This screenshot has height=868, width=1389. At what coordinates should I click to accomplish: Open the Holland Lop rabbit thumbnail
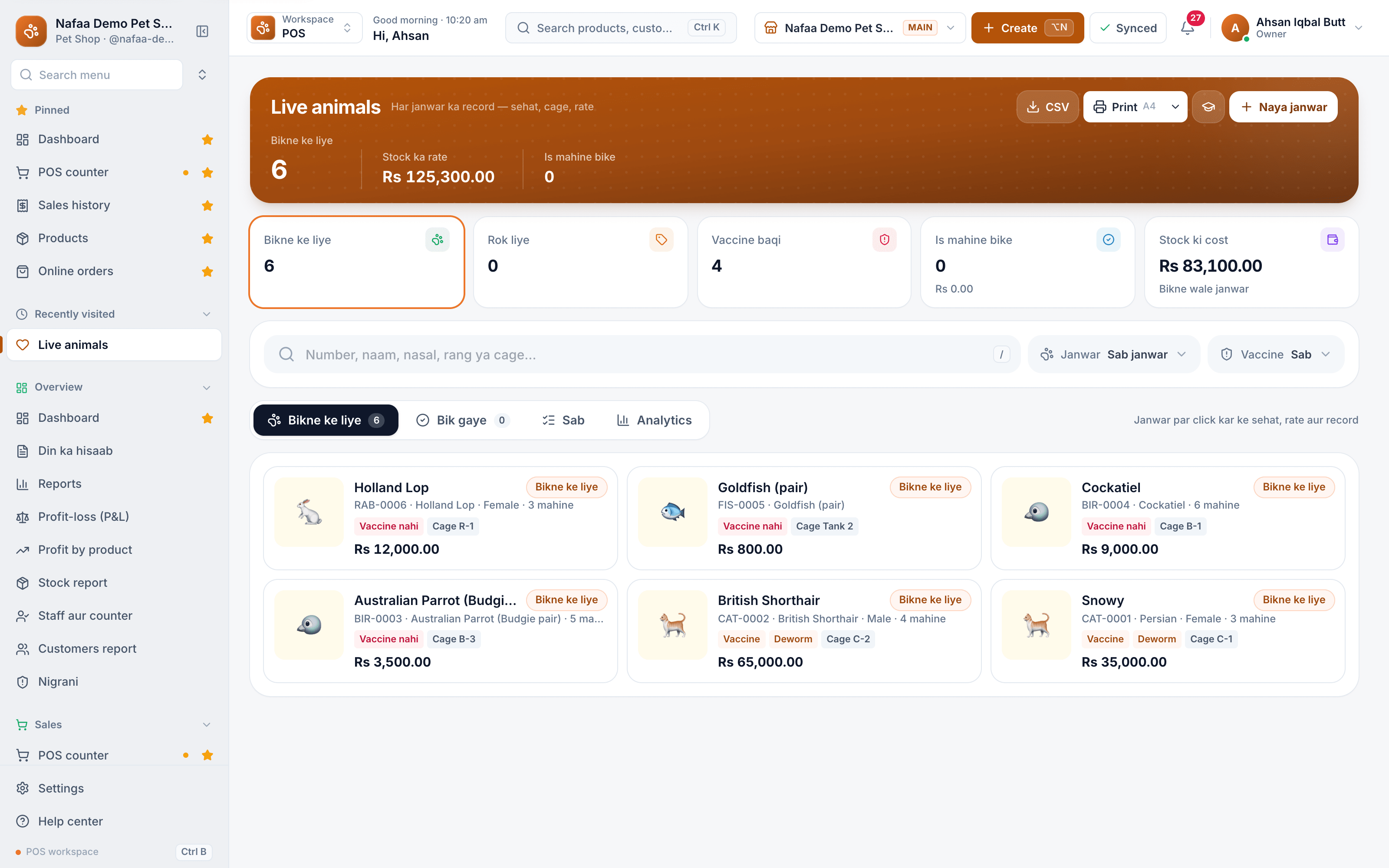tap(309, 512)
